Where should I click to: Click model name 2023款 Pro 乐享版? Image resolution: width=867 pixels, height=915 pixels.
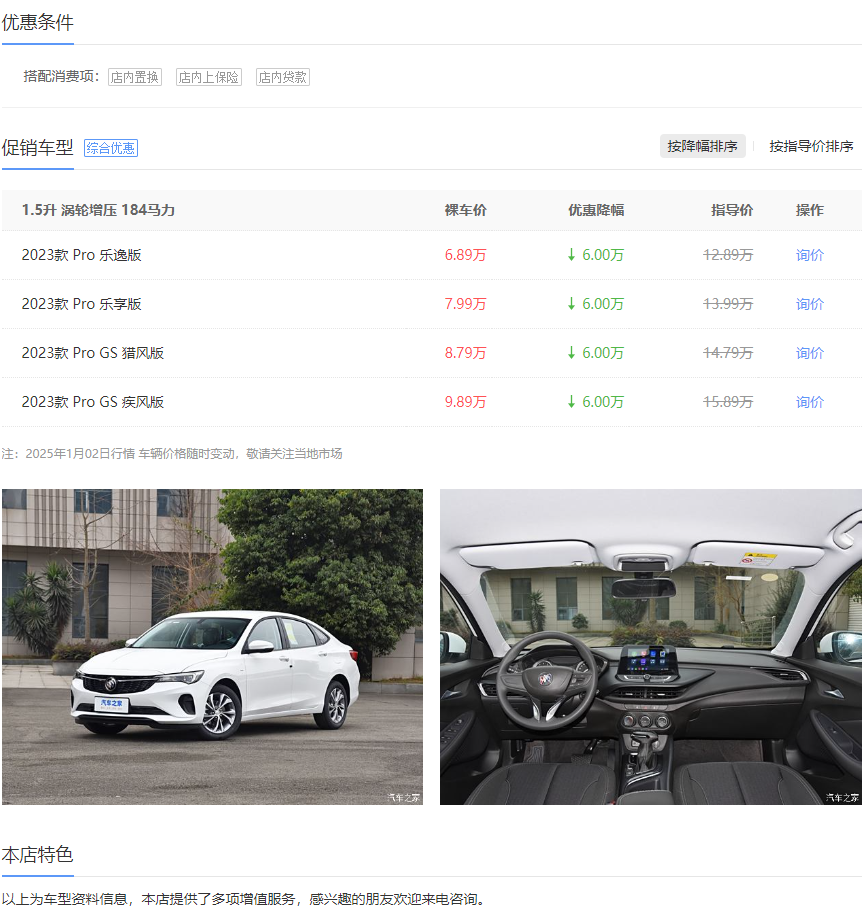click(x=82, y=304)
